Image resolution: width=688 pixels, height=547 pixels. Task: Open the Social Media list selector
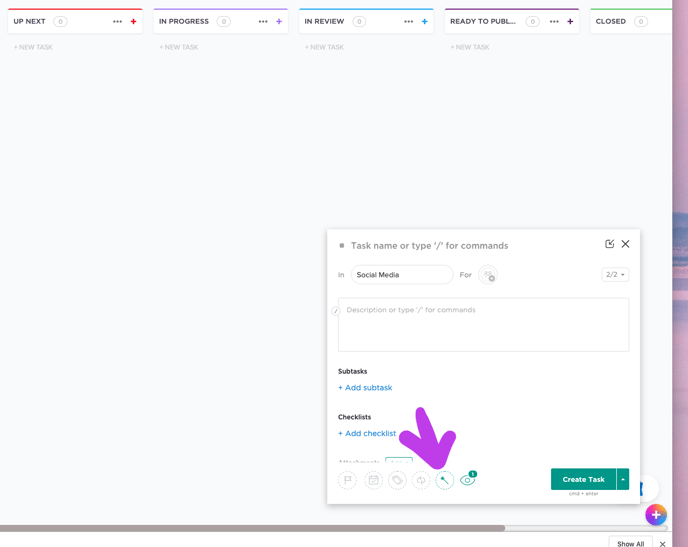click(x=401, y=275)
